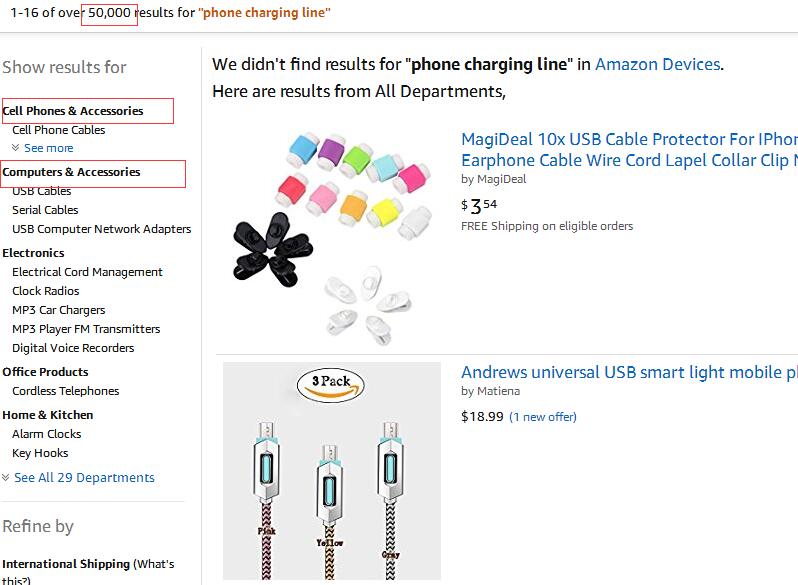Image resolution: width=798 pixels, height=585 pixels.
Task: Expand See All 29 Departments
Action: pyautogui.click(x=84, y=478)
